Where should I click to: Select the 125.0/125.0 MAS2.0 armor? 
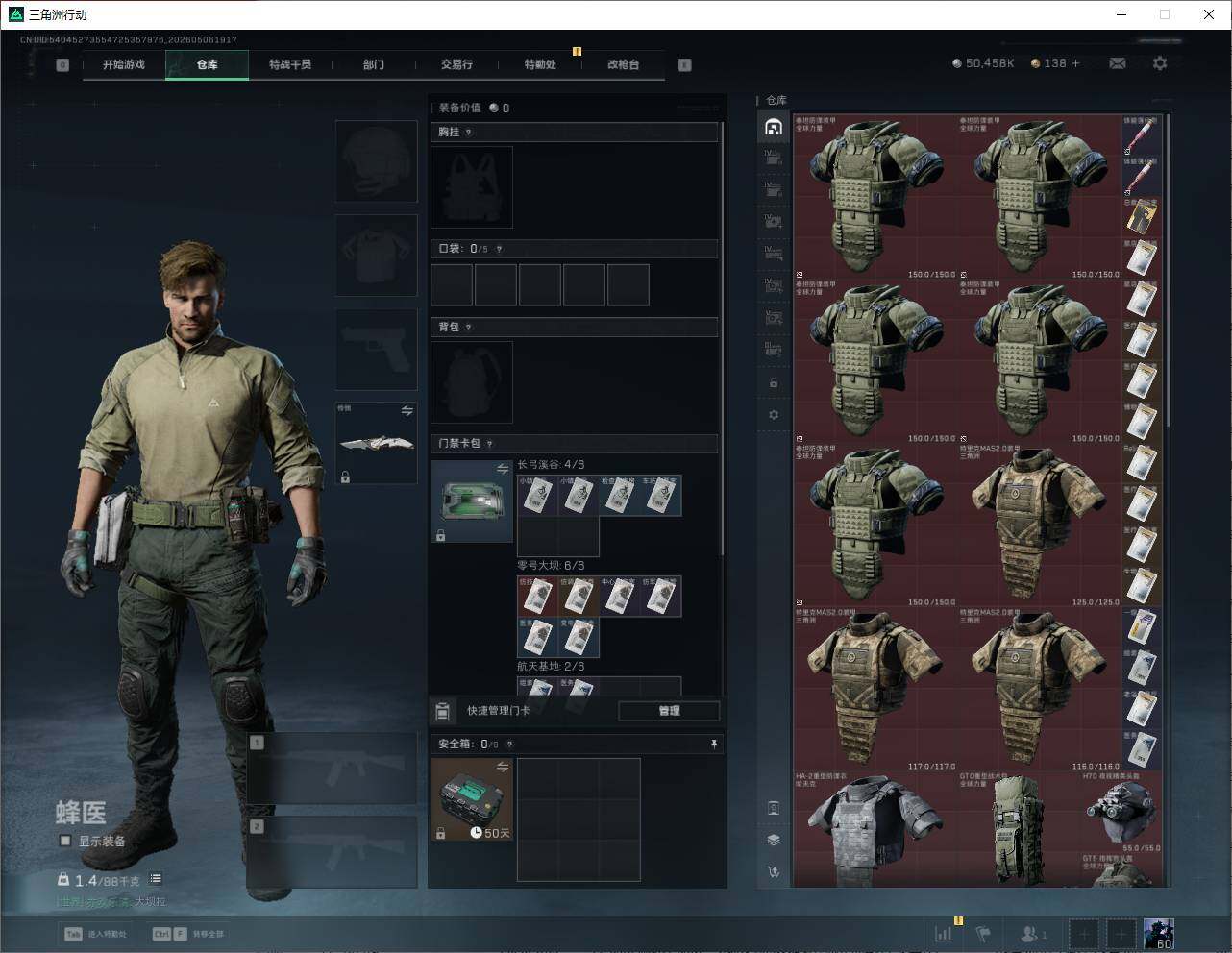1040,525
